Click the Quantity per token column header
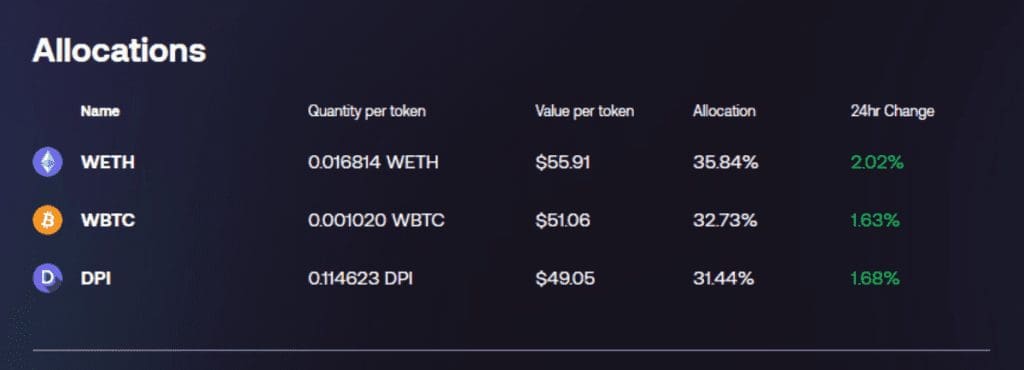 click(366, 112)
